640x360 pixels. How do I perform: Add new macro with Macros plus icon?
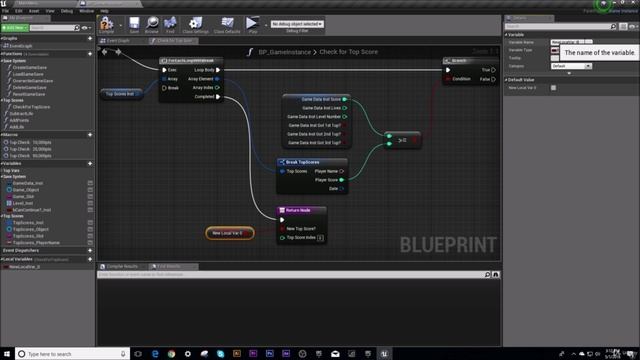[90, 135]
